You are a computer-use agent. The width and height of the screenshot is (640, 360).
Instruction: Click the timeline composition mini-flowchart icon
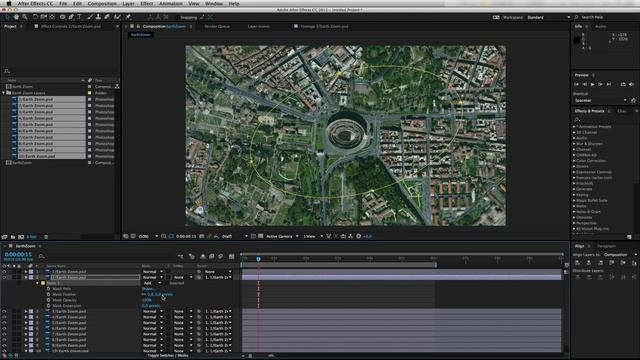click(180, 256)
